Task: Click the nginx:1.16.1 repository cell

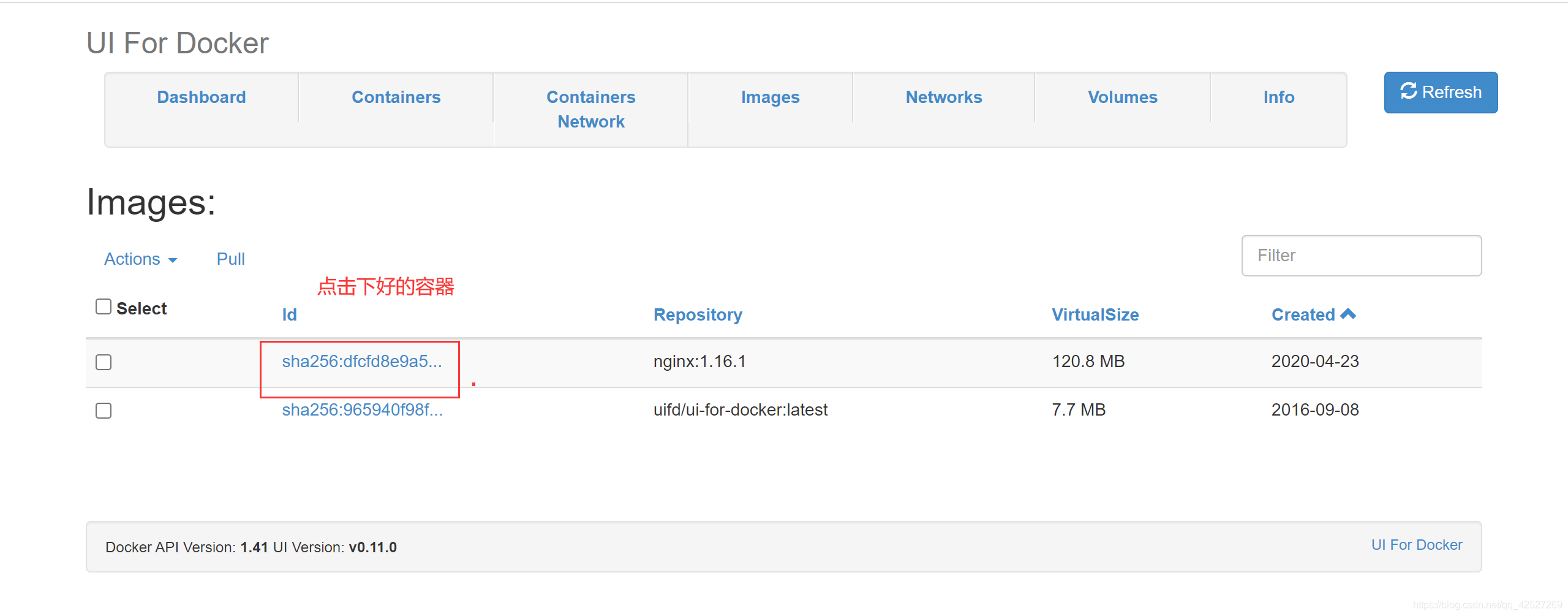Action: coord(699,362)
